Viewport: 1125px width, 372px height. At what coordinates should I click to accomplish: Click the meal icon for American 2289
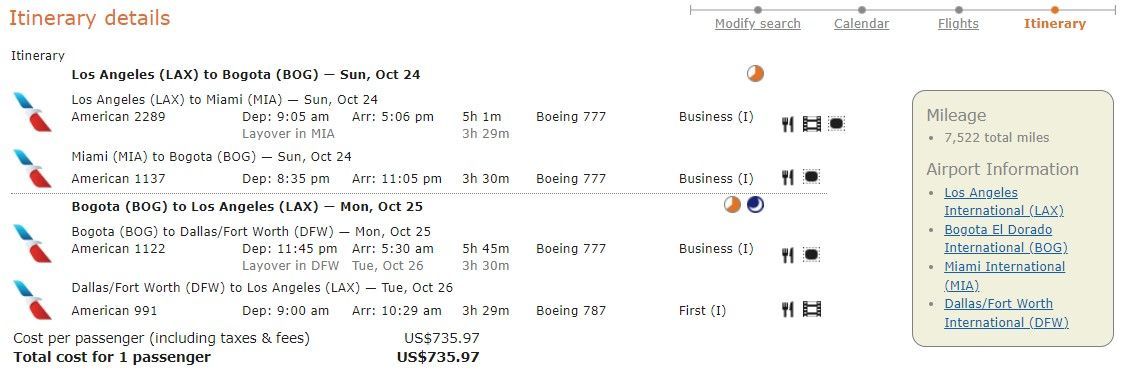pos(787,124)
